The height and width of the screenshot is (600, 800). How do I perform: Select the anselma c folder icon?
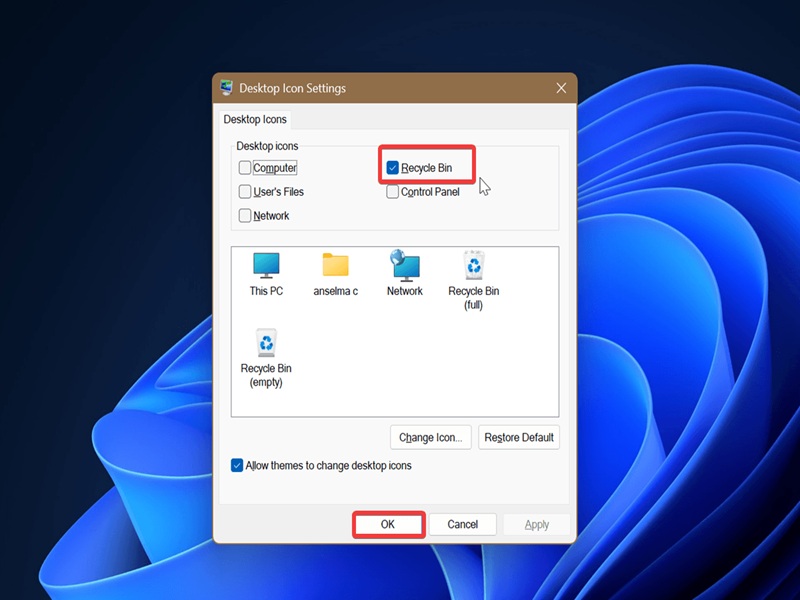pyautogui.click(x=335, y=265)
